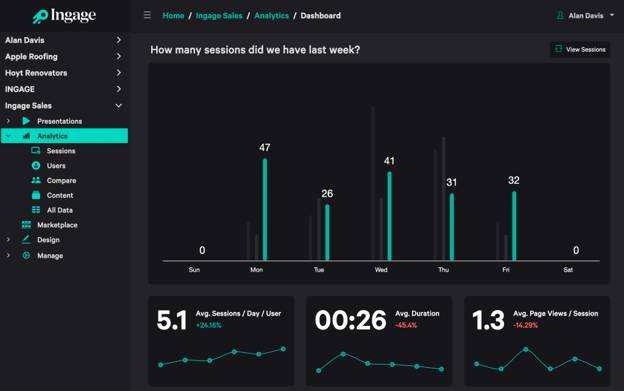Open the Alan Davis user dropdown
The height and width of the screenshot is (391, 624).
point(585,16)
